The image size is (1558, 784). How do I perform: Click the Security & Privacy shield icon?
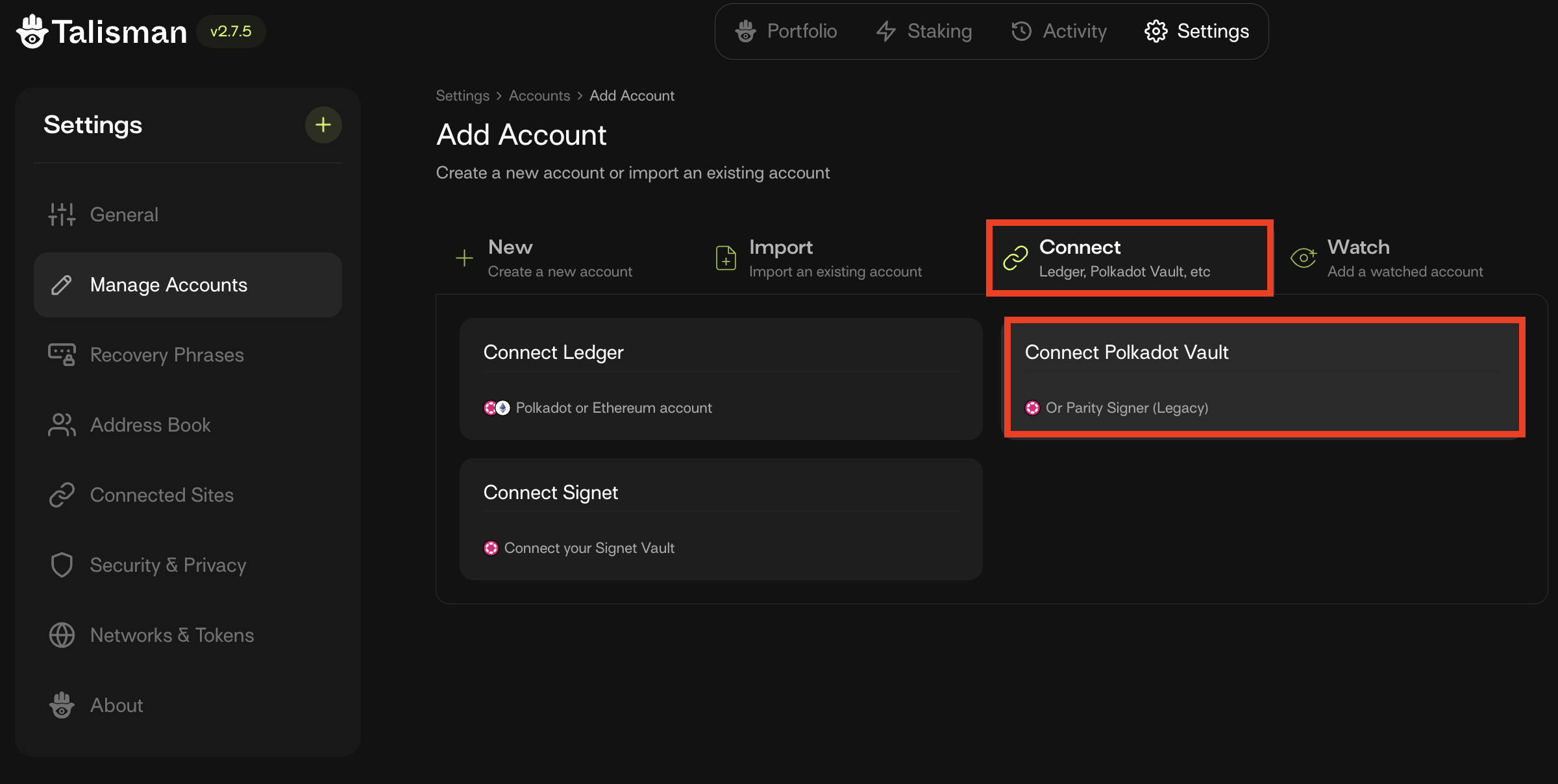[x=62, y=565]
